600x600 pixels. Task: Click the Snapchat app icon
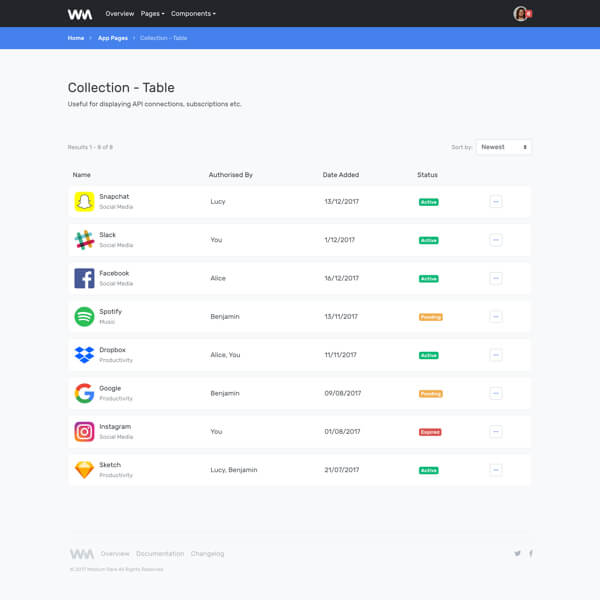pyautogui.click(x=84, y=202)
